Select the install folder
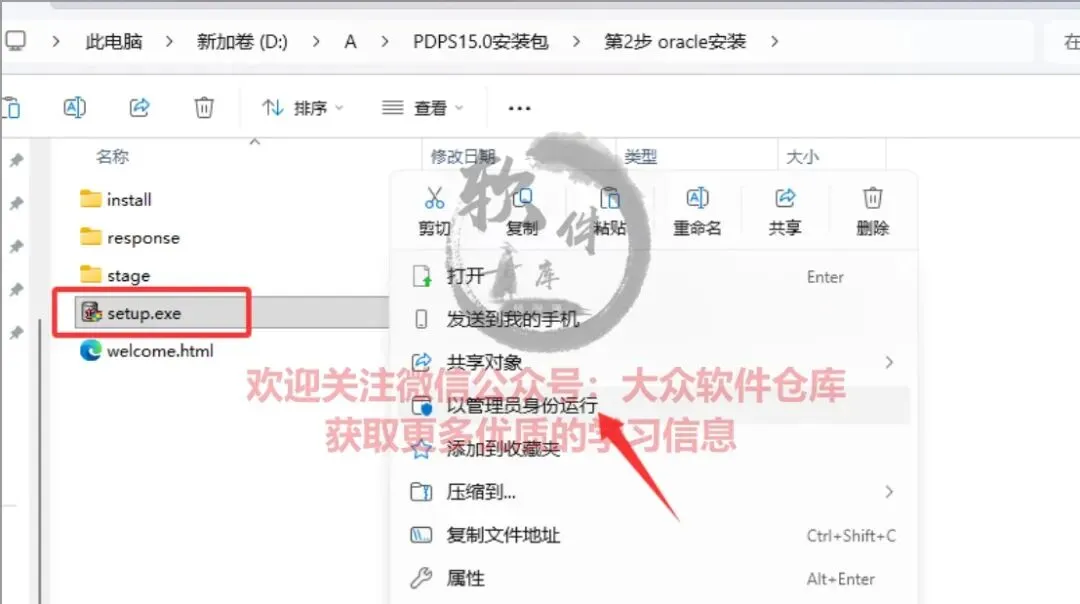Screen dimensions: 1080x604 click(x=116, y=200)
